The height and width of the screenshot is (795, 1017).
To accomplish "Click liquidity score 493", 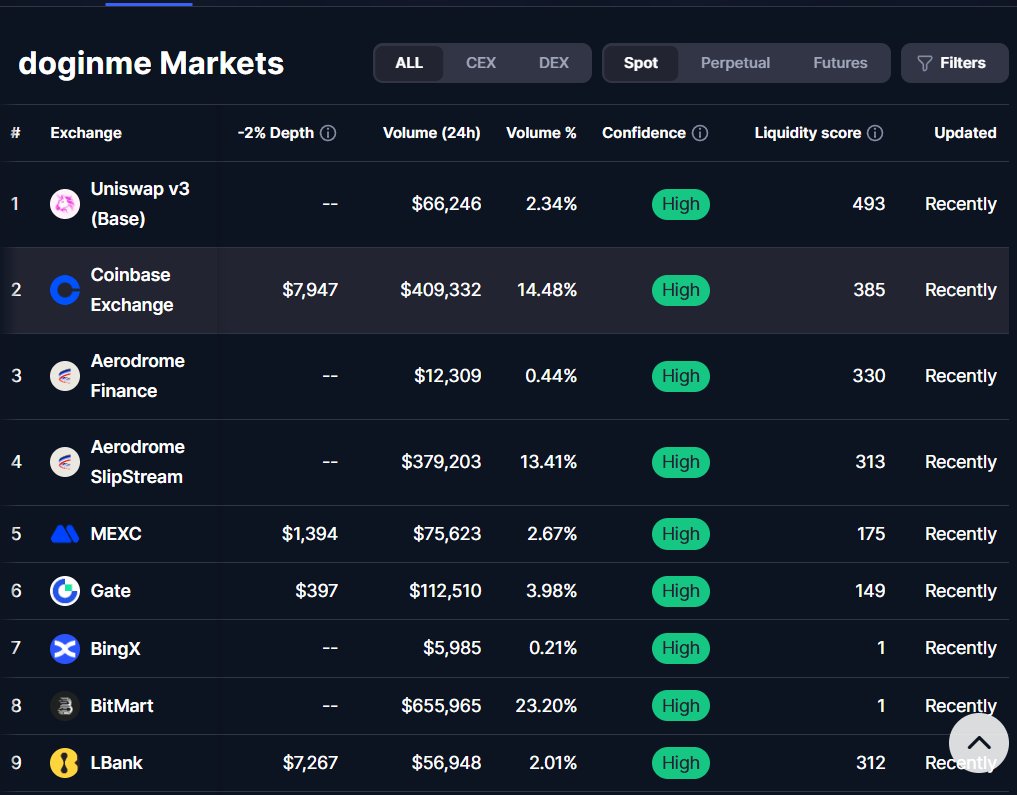I will coord(868,204).
